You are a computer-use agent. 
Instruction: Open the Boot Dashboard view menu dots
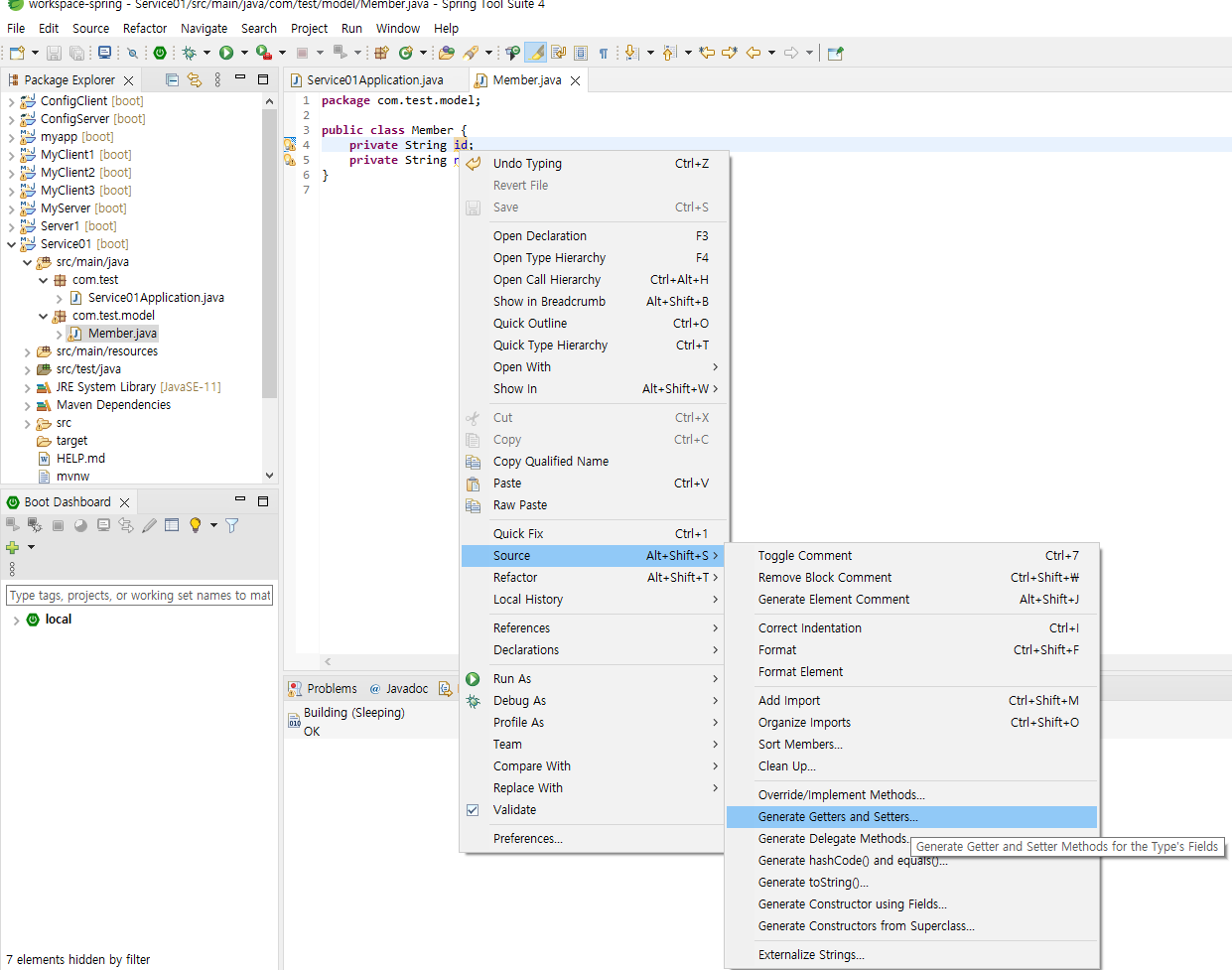12,569
